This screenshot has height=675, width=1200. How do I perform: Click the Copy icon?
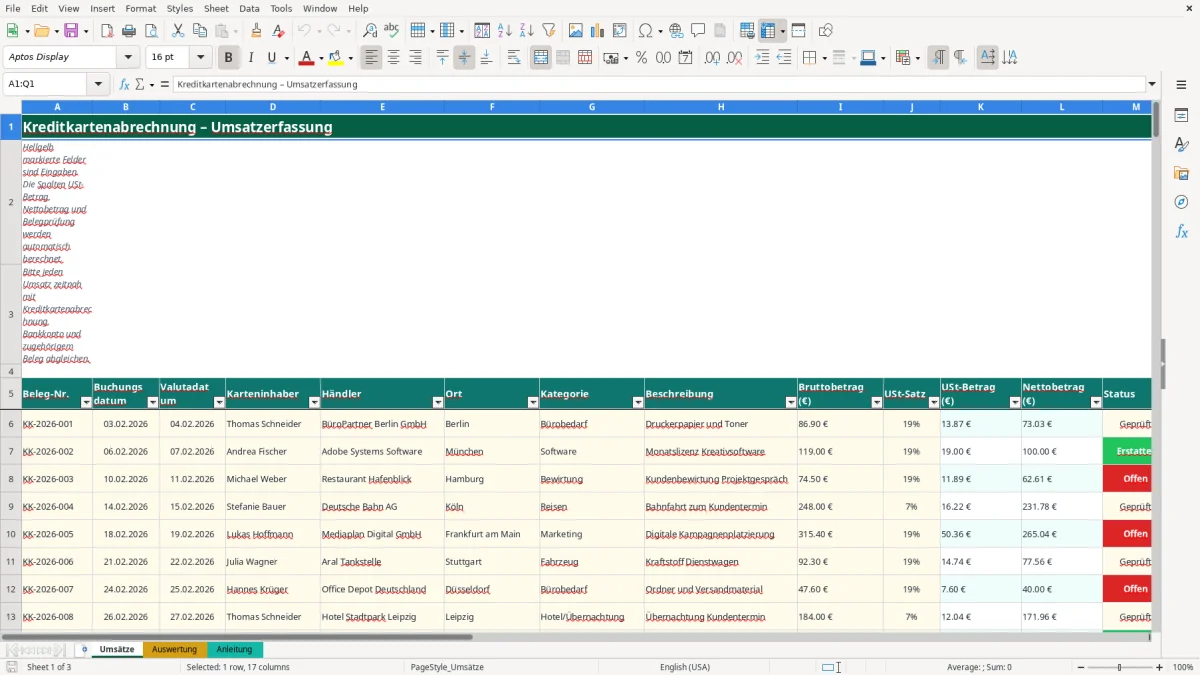point(199,31)
